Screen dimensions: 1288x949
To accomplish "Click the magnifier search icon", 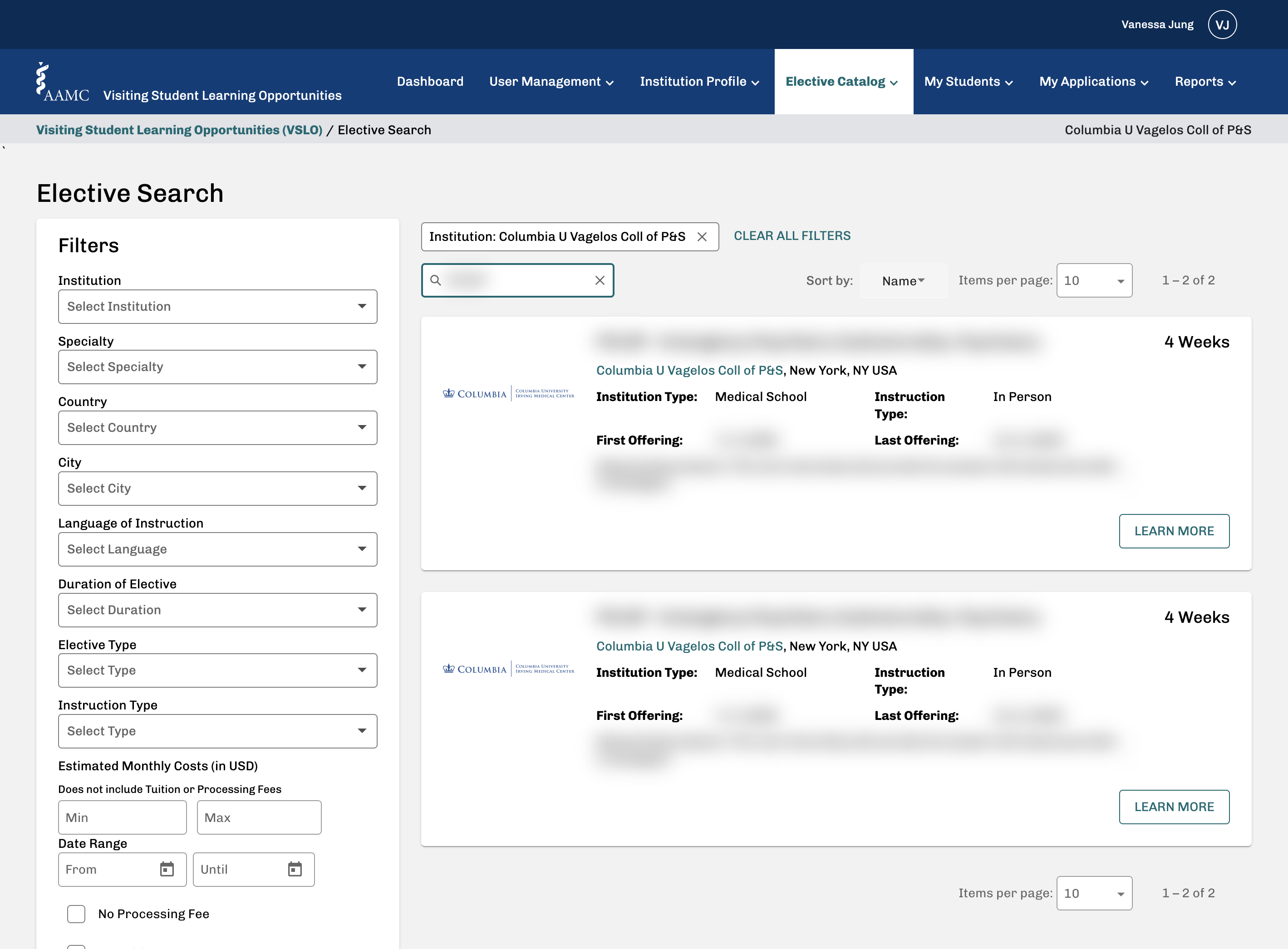I will 436,280.
